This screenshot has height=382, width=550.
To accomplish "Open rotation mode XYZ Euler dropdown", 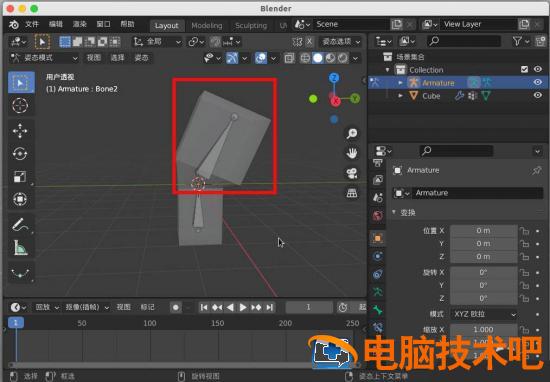I will 484,314.
